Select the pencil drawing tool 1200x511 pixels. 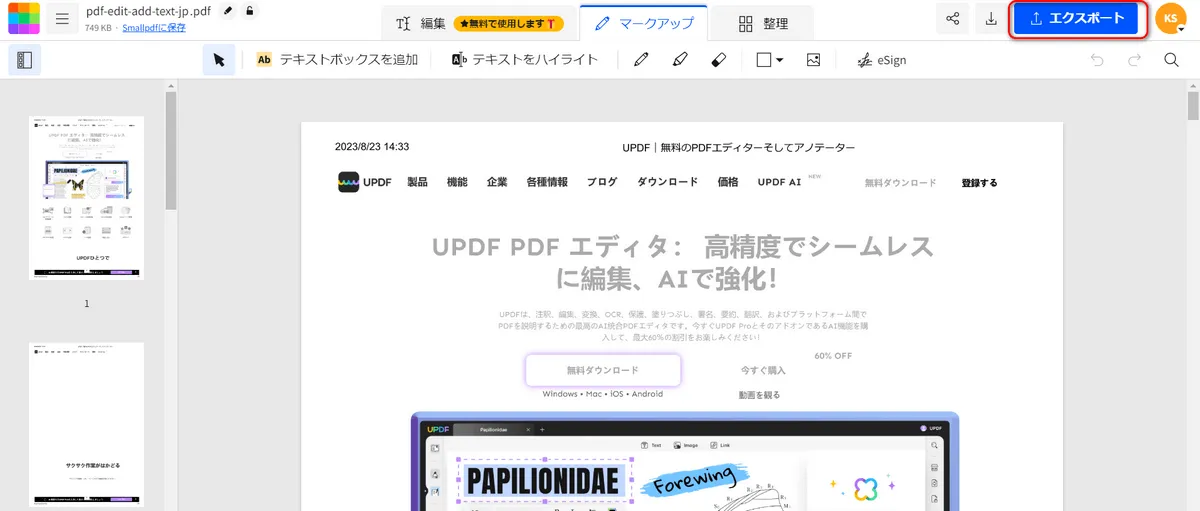pos(641,60)
